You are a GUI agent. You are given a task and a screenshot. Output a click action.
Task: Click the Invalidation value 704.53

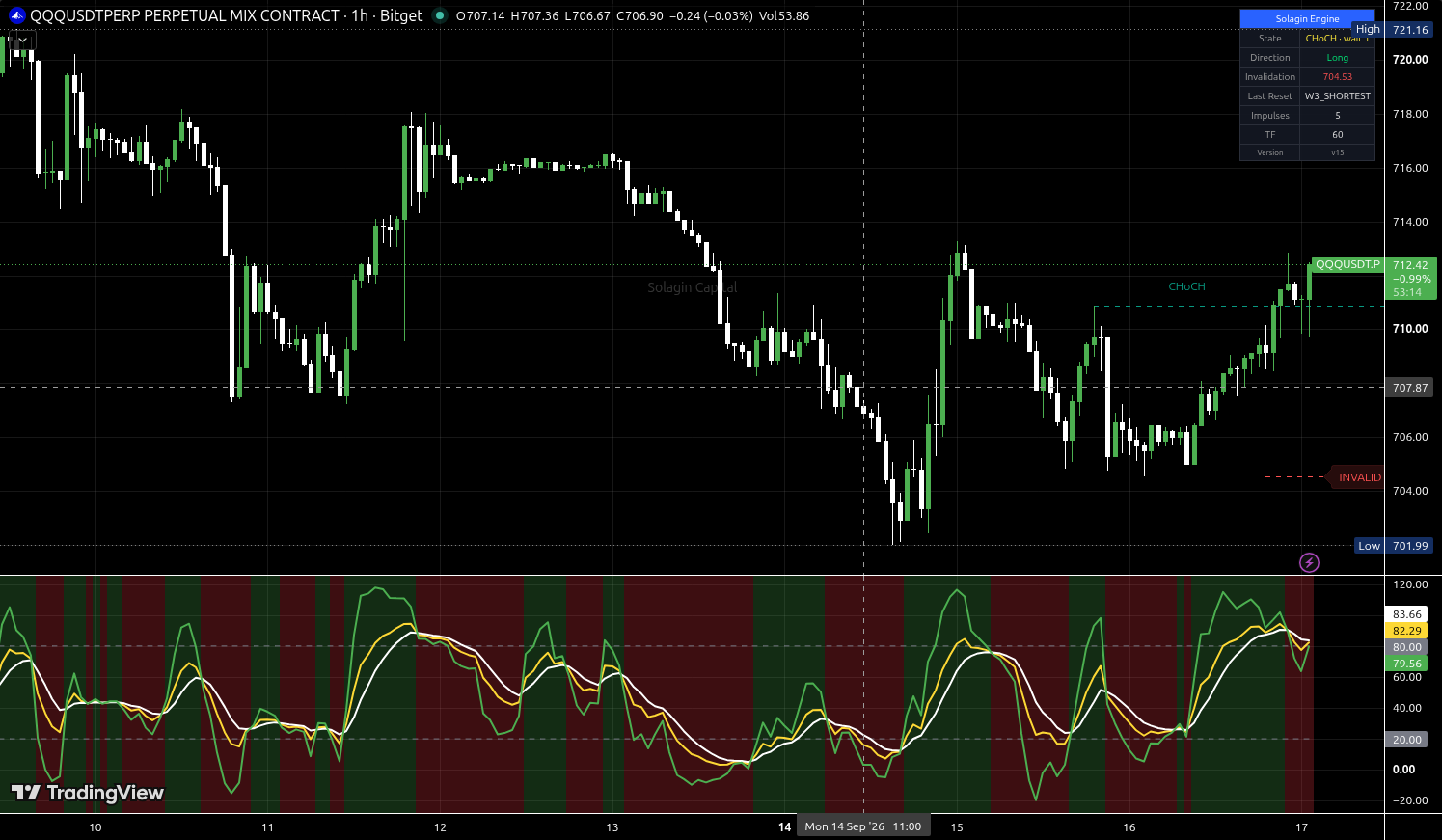[1337, 77]
